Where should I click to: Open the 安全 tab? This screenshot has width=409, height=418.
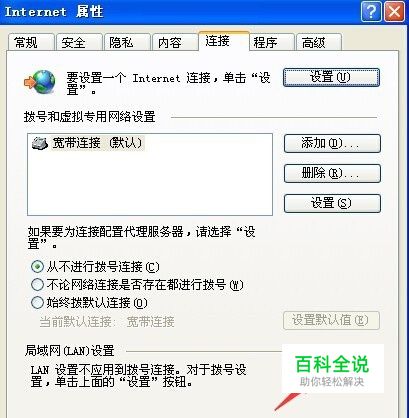pos(79,43)
